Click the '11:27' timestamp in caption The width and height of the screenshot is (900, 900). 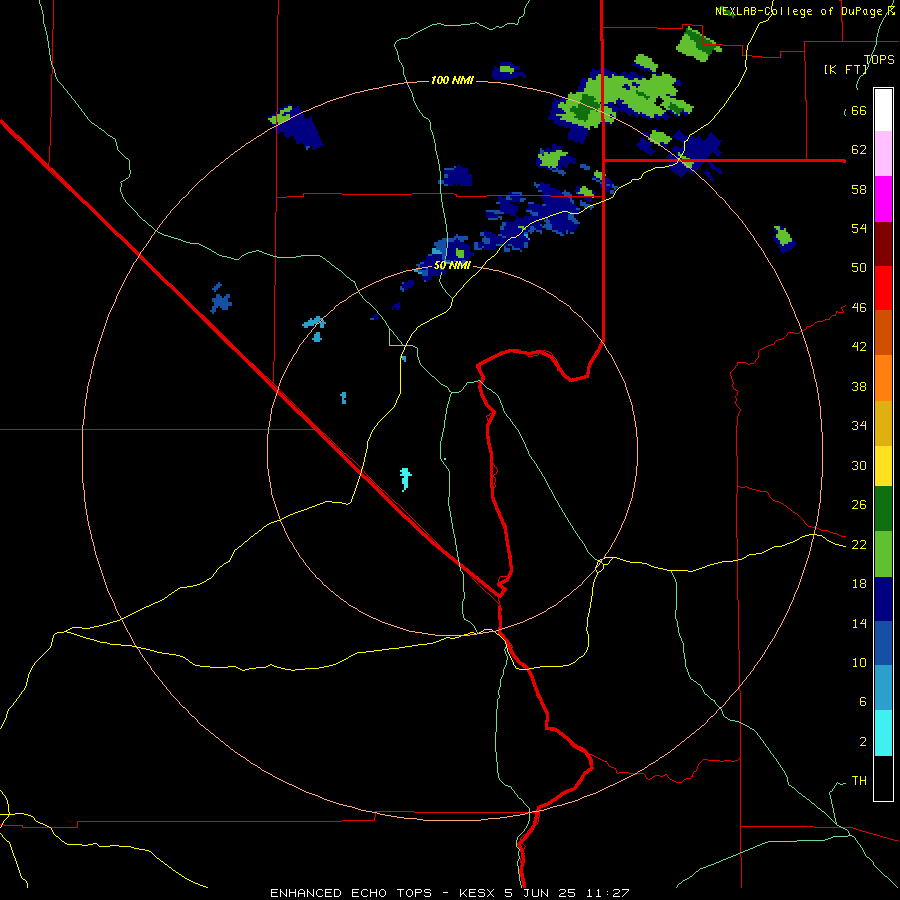pos(608,893)
